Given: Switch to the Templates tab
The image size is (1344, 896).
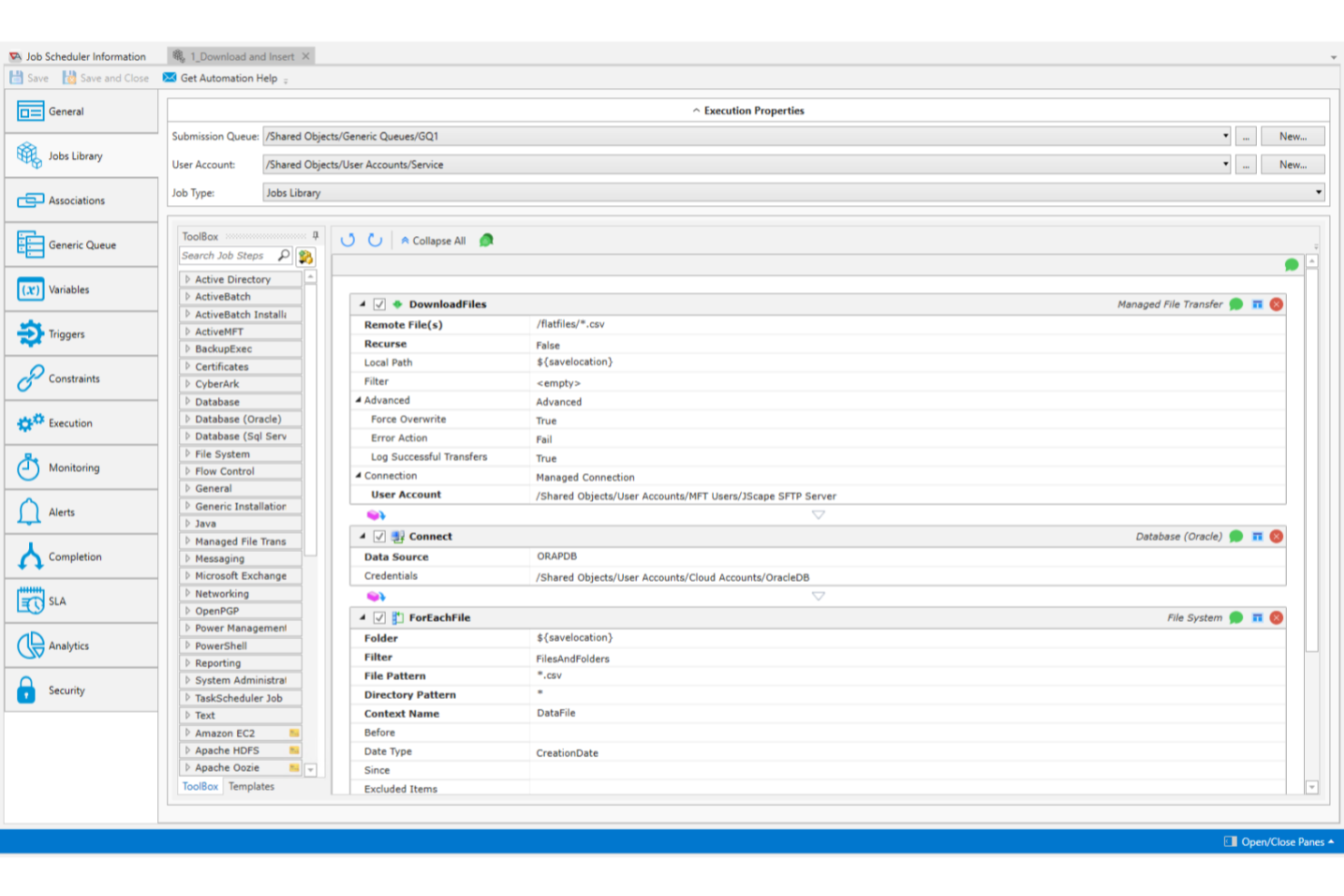Looking at the screenshot, I should pyautogui.click(x=252, y=786).
